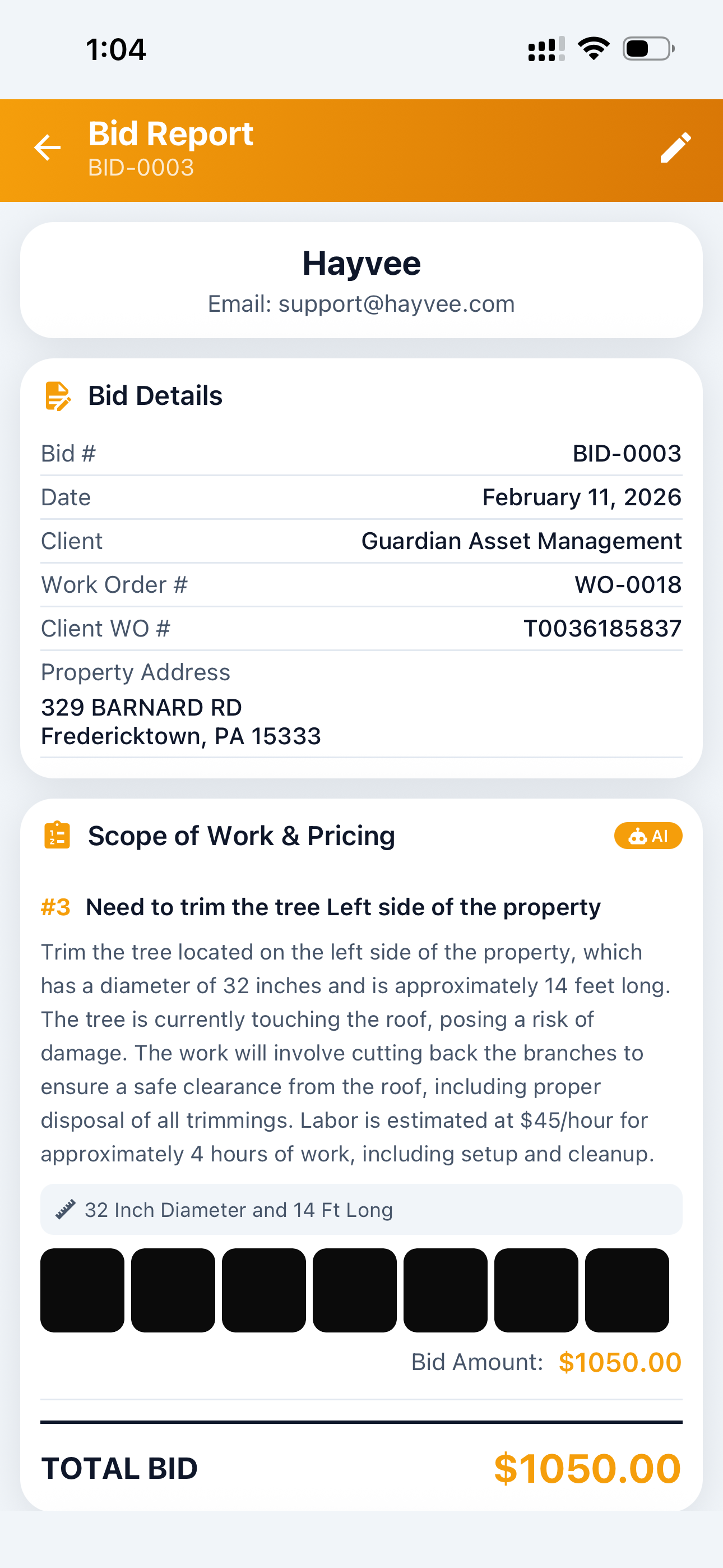Tap the Wi-Fi status icon

pos(594,49)
